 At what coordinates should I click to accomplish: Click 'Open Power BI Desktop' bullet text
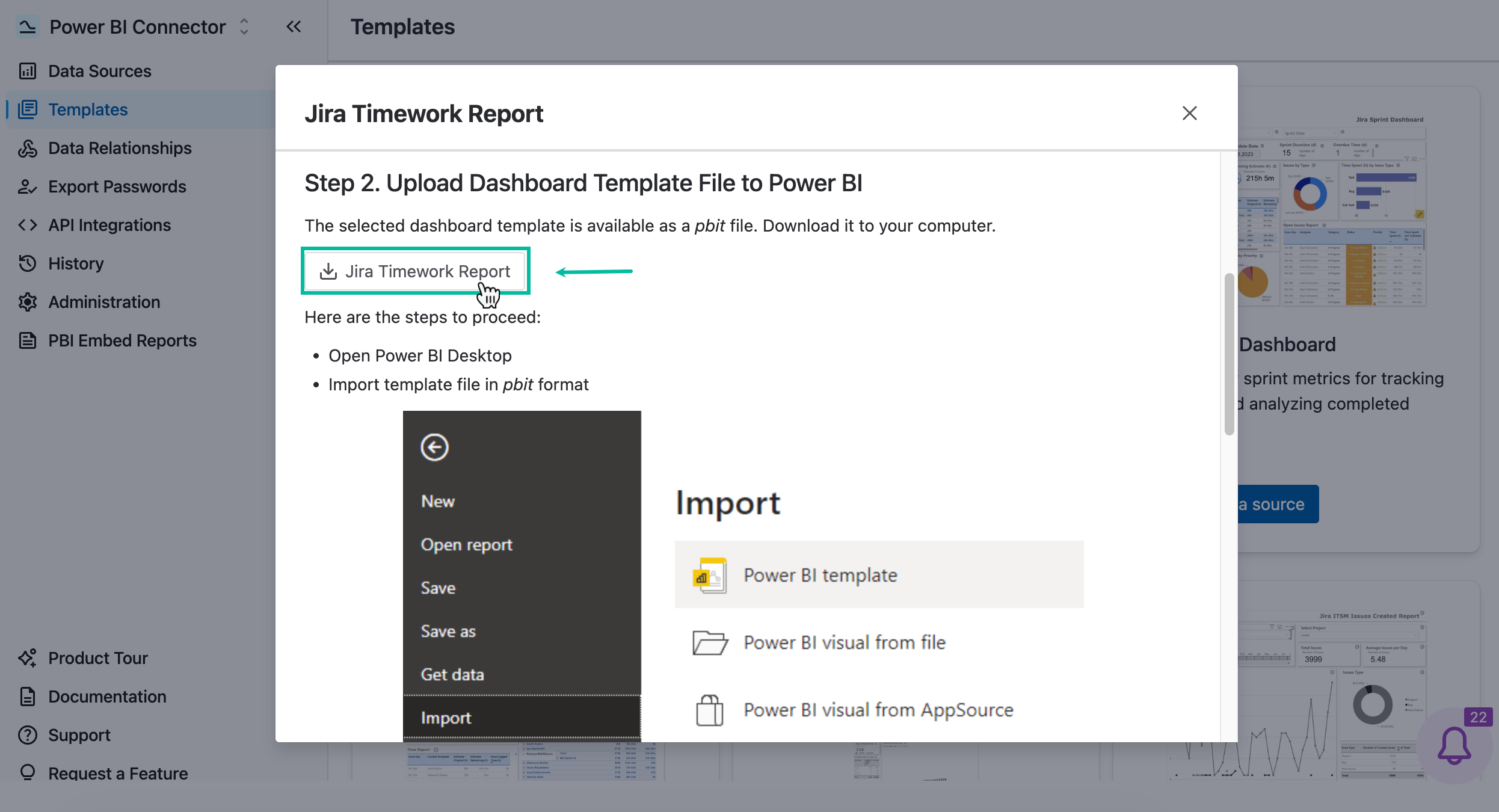pyautogui.click(x=420, y=355)
